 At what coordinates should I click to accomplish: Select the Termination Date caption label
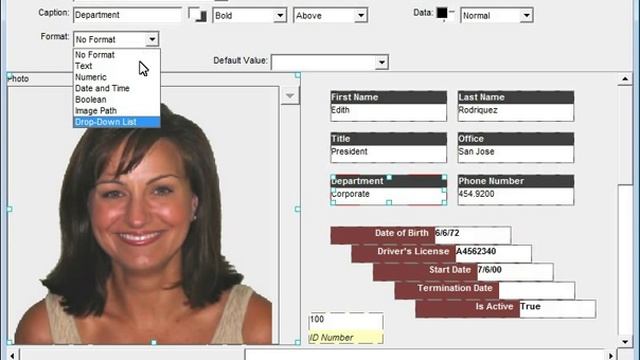point(447,290)
